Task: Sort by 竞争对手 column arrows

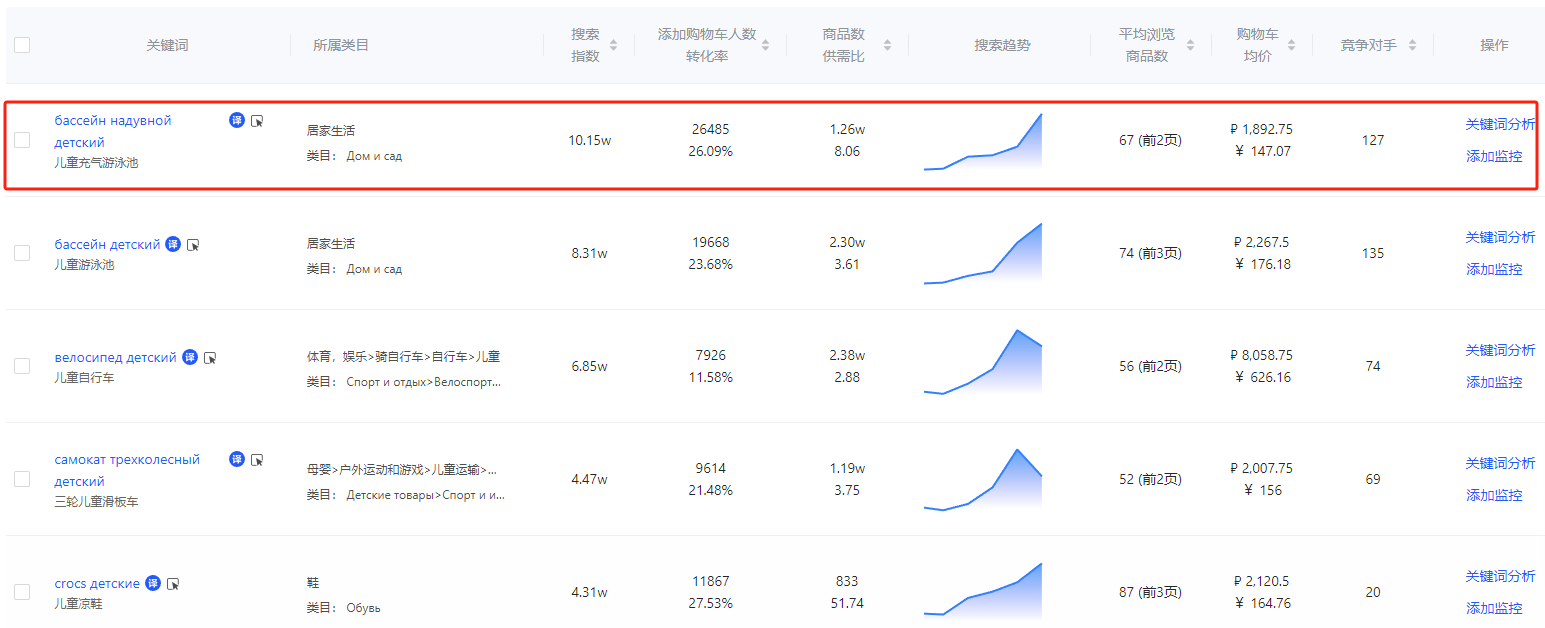Action: click(x=1412, y=45)
